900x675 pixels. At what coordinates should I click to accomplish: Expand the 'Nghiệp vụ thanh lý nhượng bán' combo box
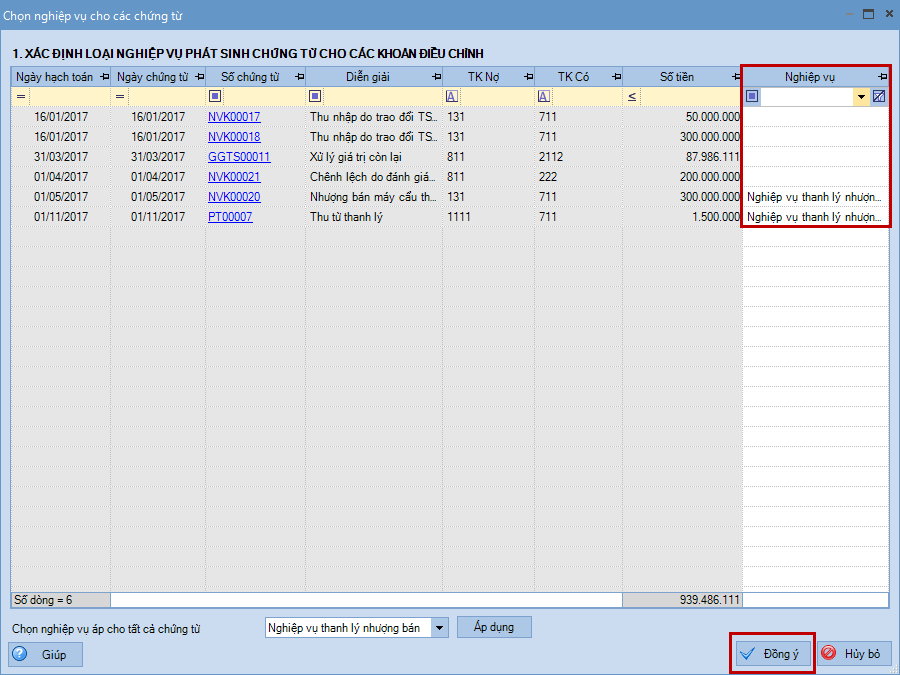(x=438, y=628)
